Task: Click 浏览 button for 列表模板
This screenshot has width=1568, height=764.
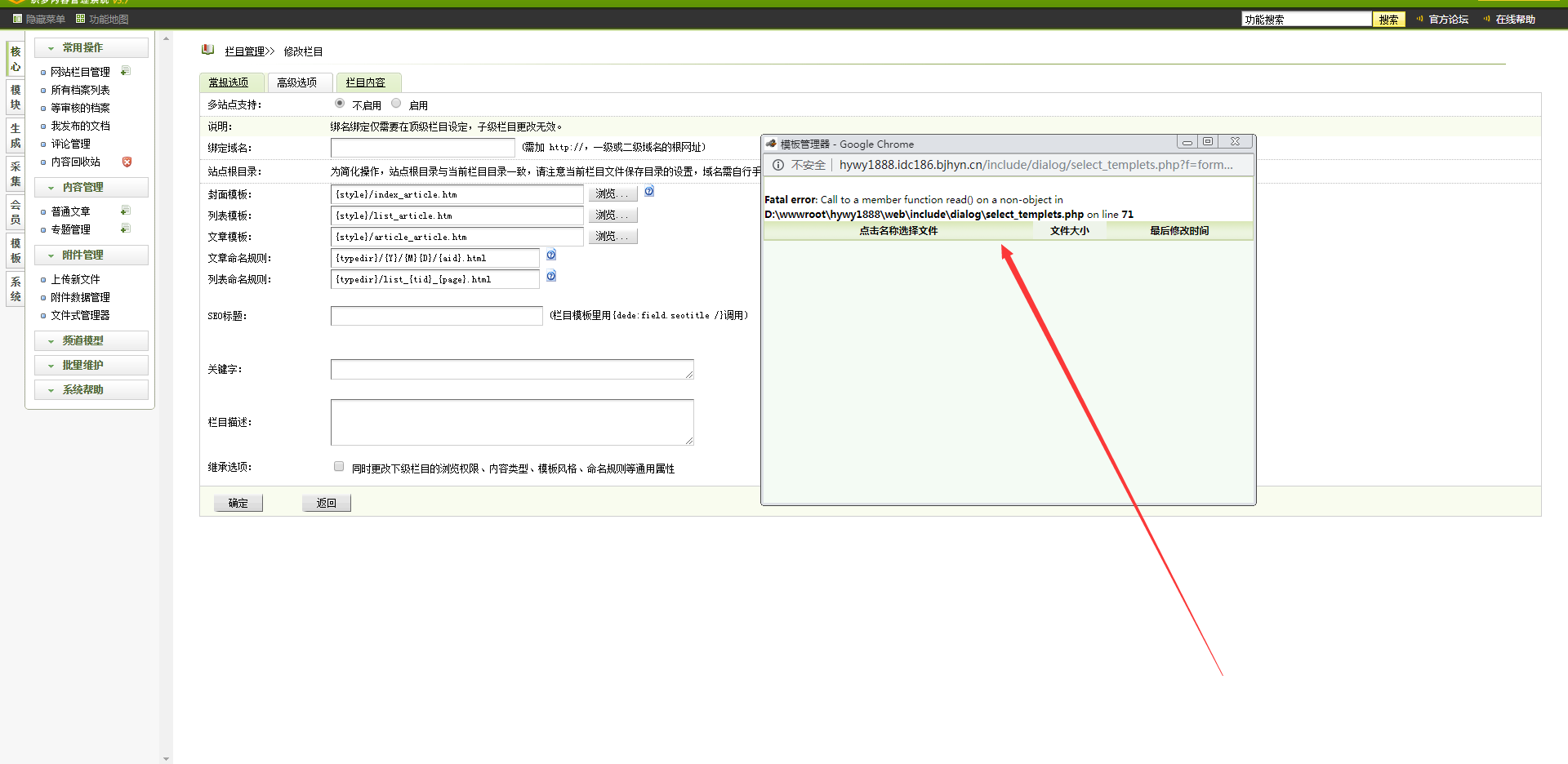Action: [x=612, y=215]
